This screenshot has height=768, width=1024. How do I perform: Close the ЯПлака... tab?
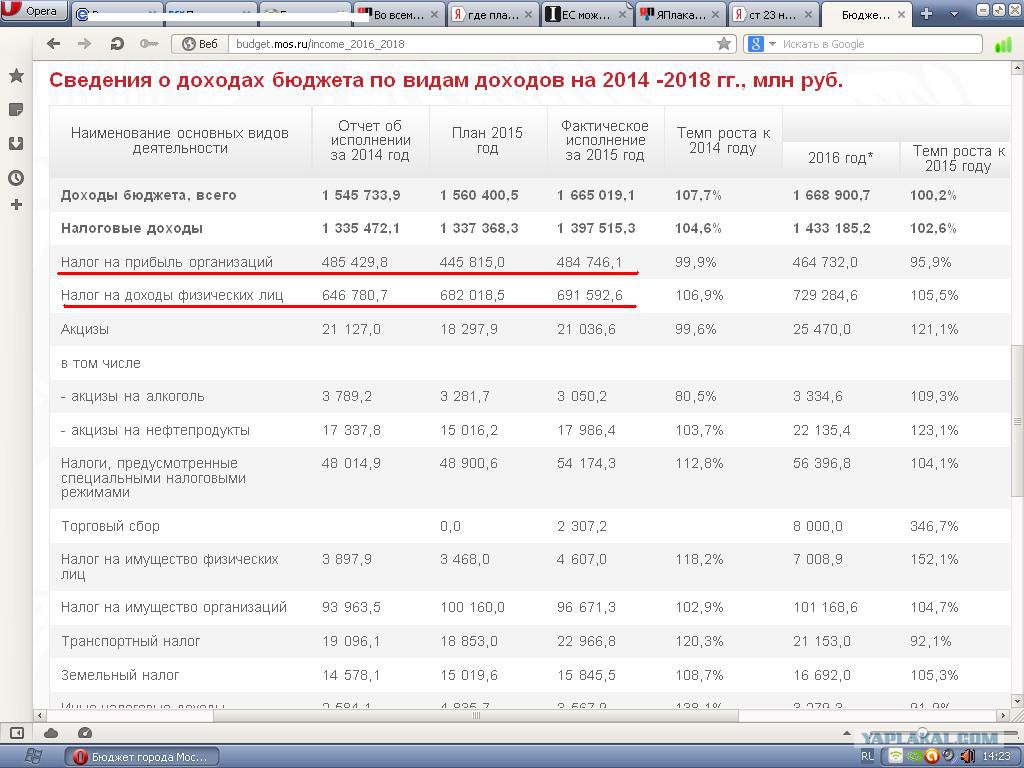715,14
